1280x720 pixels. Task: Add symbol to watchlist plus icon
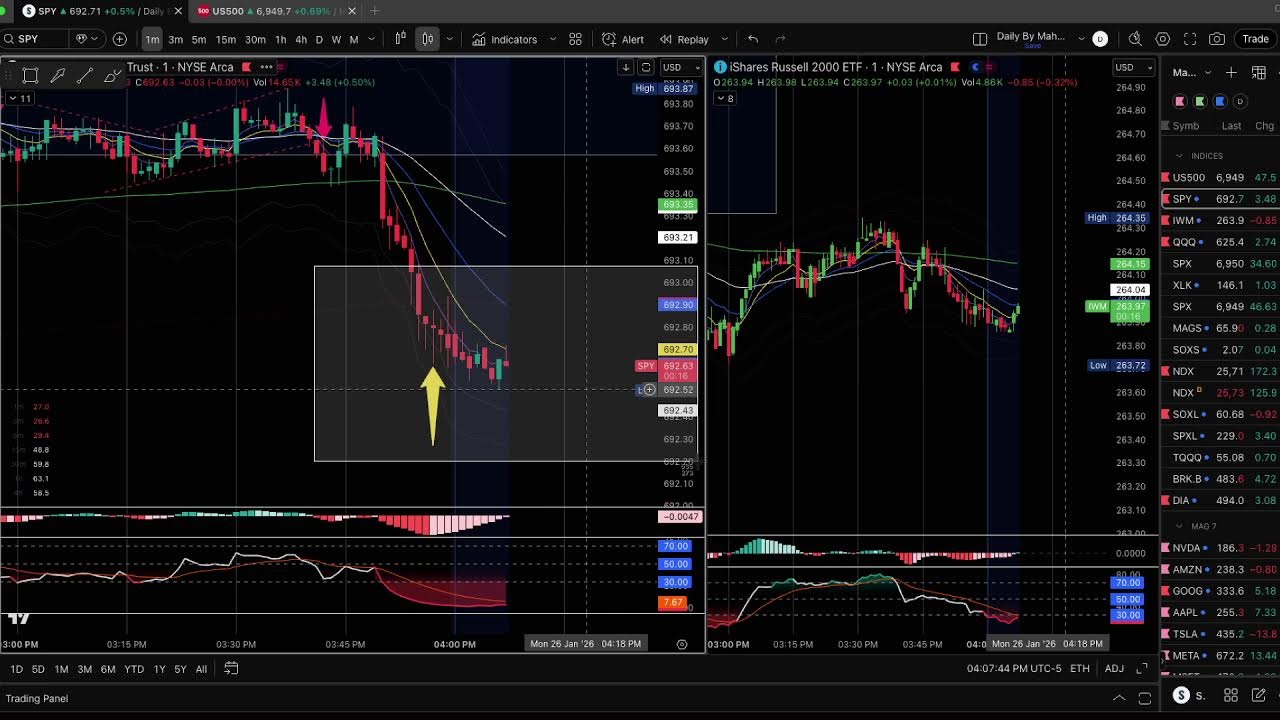point(1231,73)
